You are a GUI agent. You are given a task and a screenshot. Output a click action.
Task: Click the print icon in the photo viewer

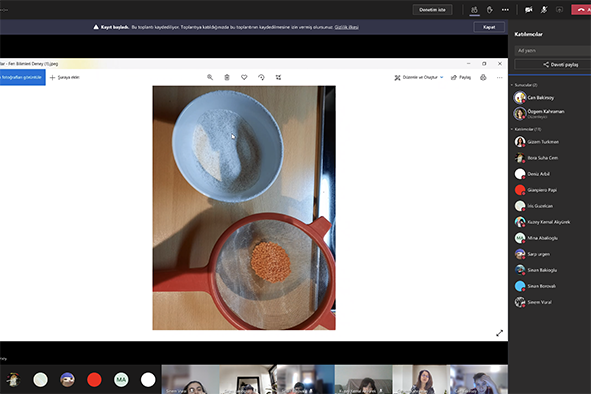click(483, 77)
